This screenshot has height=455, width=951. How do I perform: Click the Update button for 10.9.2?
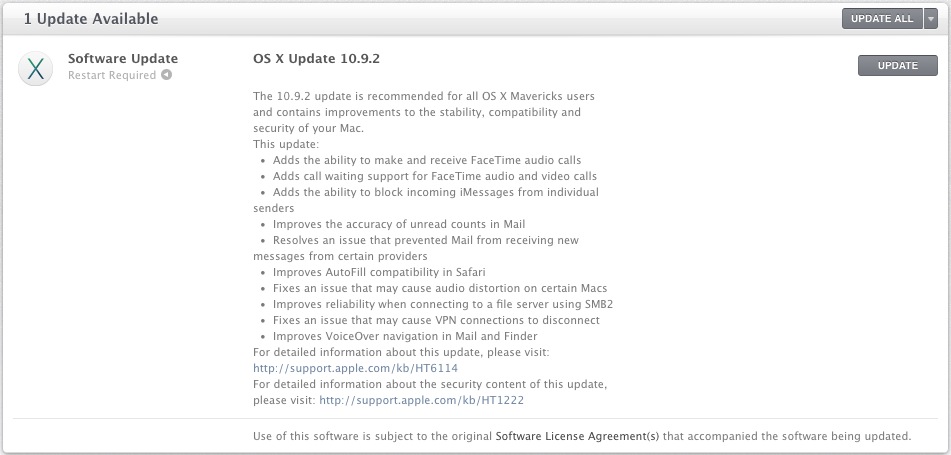tap(898, 66)
